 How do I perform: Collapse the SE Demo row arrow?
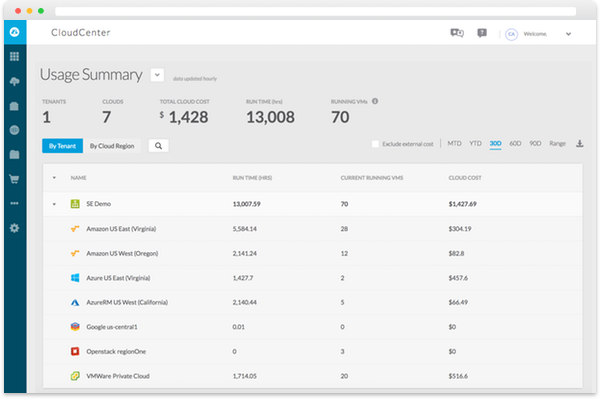pos(54,204)
